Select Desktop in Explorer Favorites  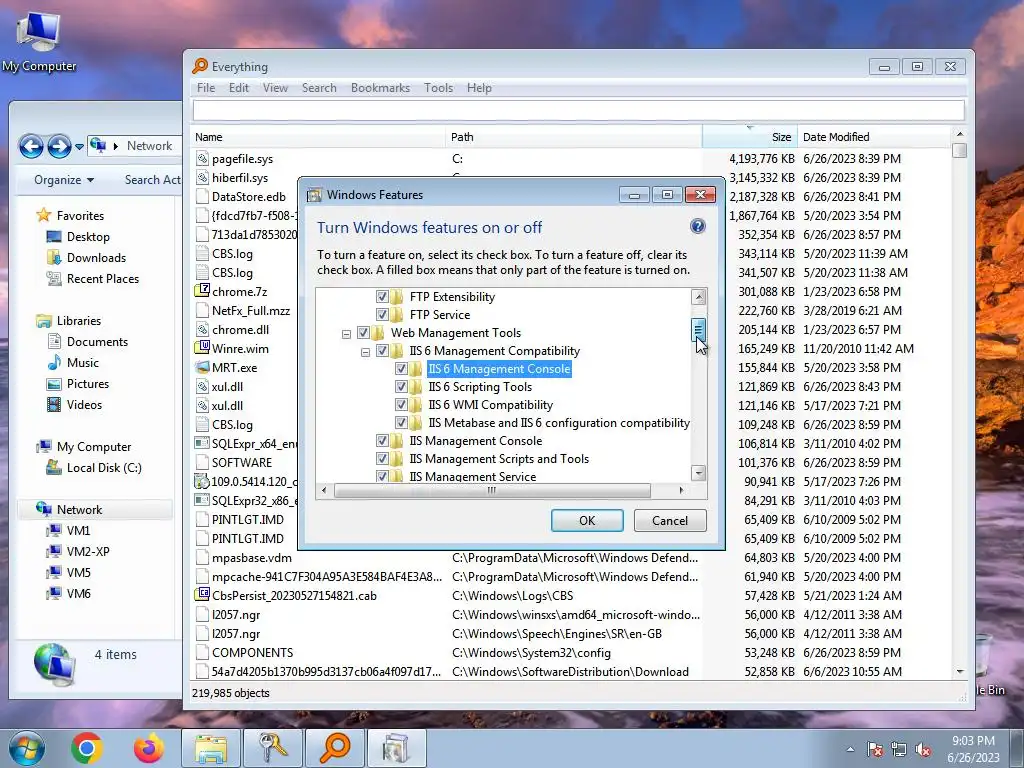click(88, 237)
